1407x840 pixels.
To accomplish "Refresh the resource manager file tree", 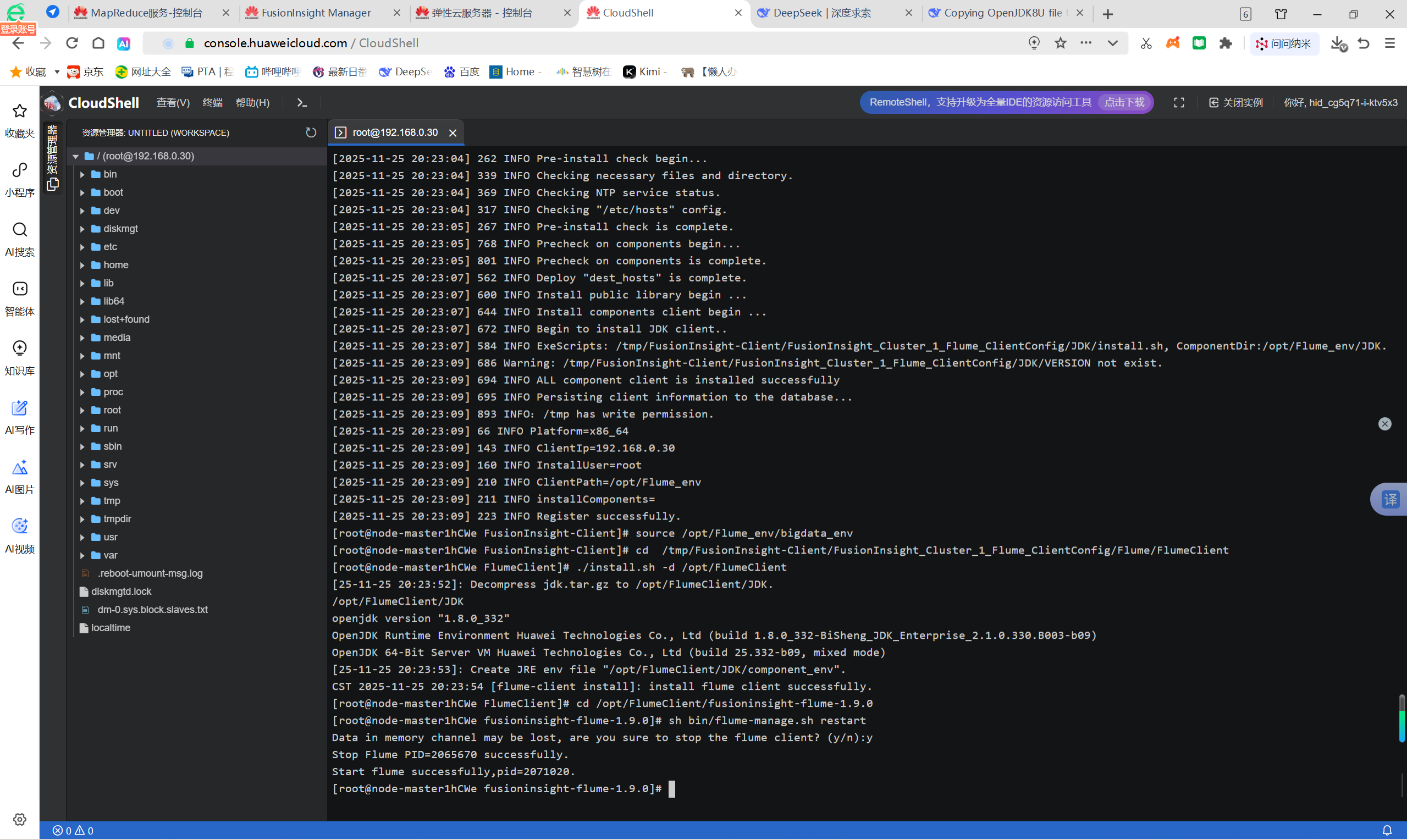I will (x=311, y=132).
